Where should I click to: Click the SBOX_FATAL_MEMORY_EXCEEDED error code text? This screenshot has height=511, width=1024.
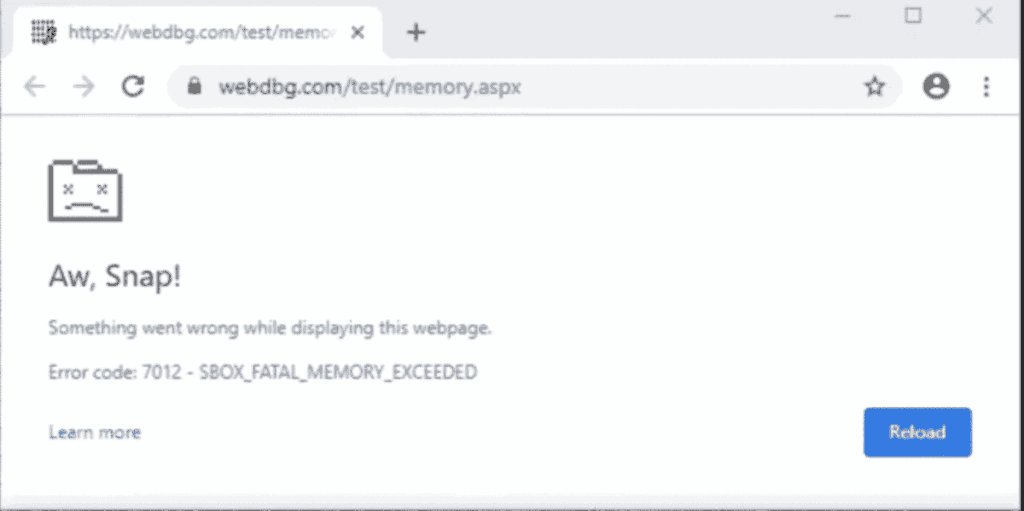point(338,372)
